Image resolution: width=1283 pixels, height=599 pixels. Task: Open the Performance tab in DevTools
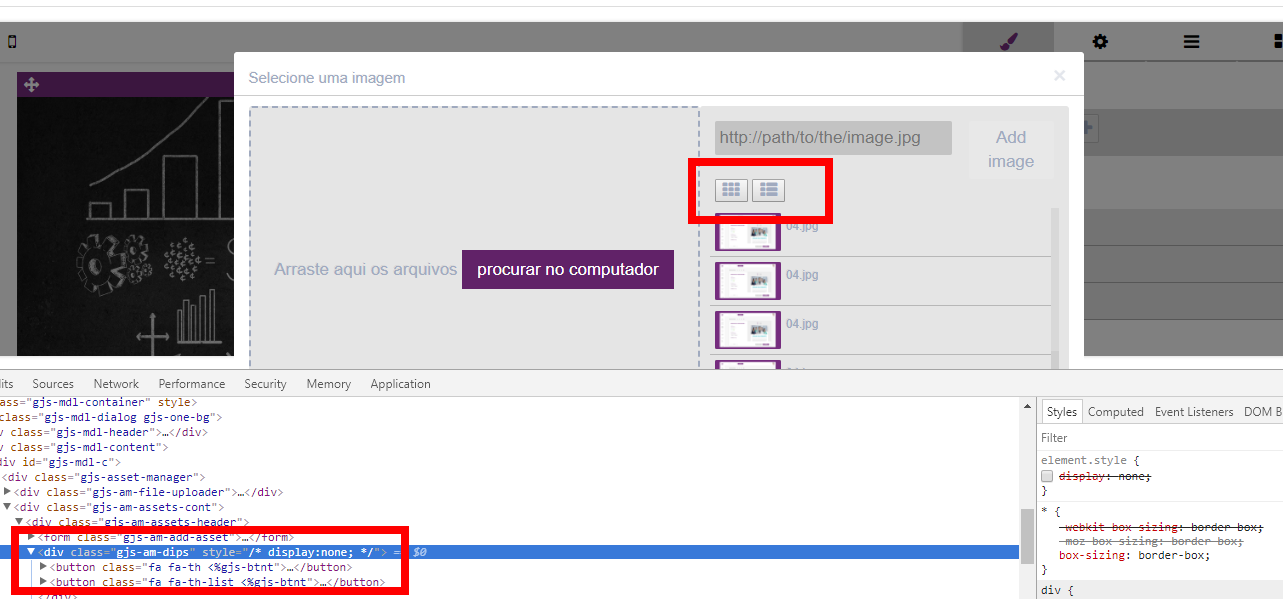(192, 384)
